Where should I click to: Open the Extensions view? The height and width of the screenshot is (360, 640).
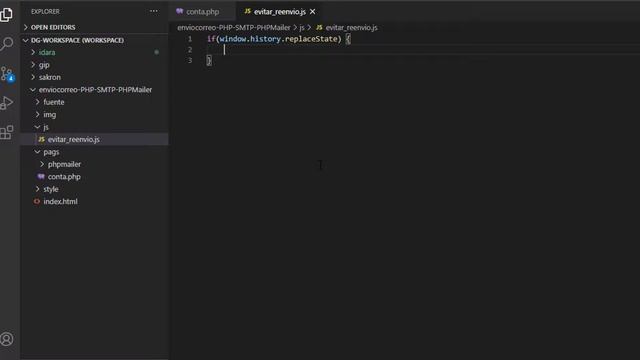[x=7, y=132]
